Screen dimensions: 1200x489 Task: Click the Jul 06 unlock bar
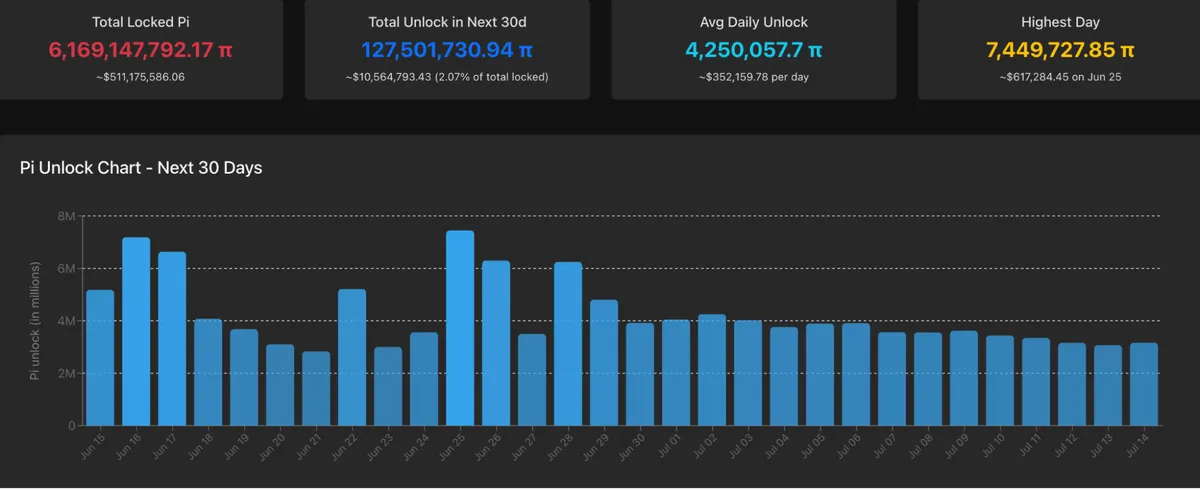click(856, 375)
